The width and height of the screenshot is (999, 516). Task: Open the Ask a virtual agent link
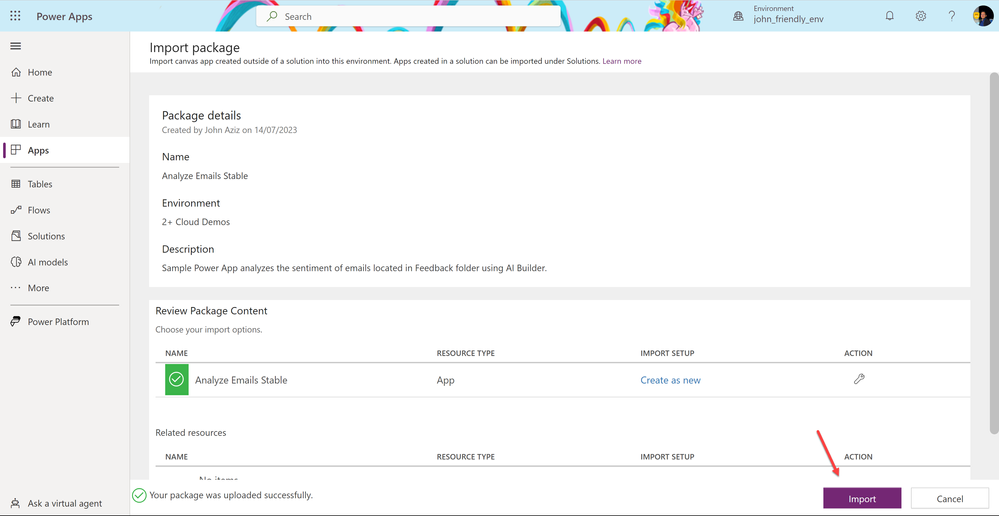pyautogui.click(x=64, y=503)
